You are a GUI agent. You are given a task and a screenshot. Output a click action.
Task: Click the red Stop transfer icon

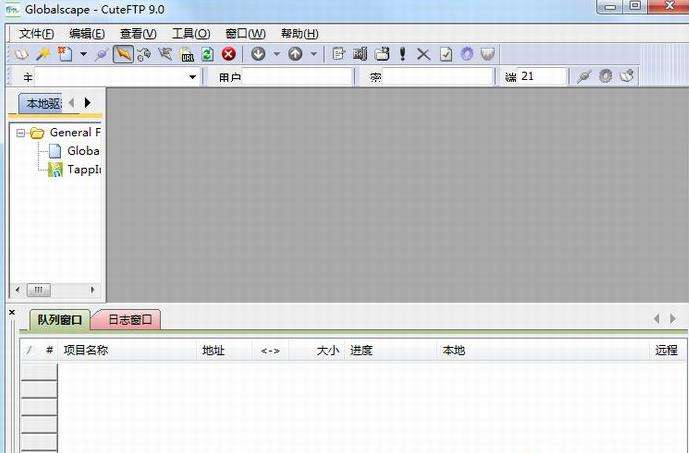pyautogui.click(x=228, y=54)
